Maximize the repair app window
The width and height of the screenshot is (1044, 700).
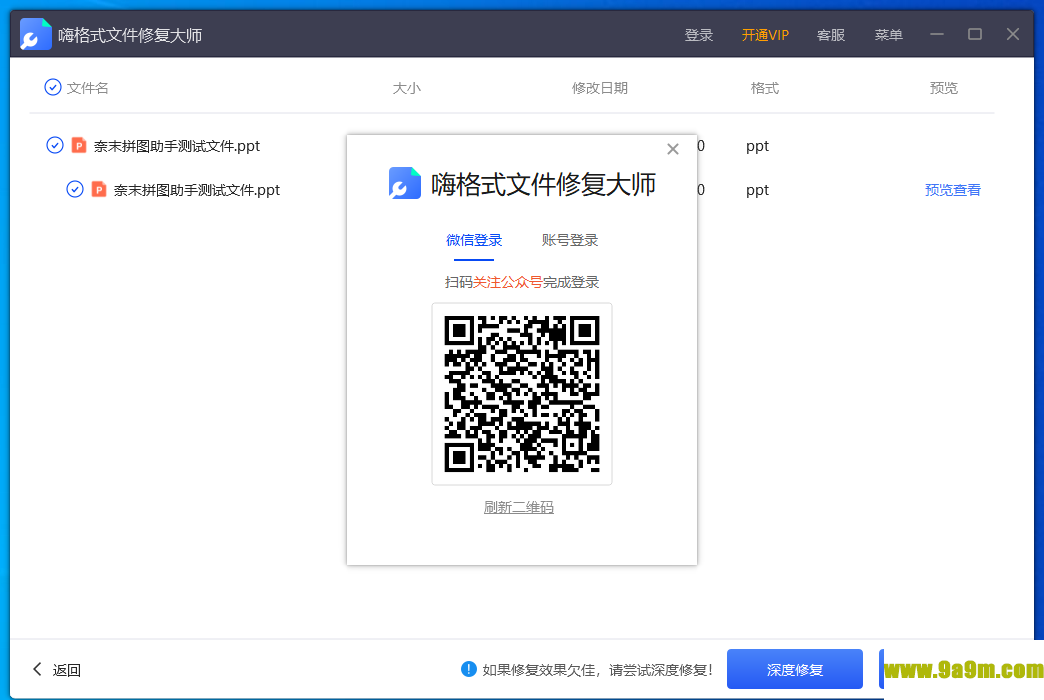[975, 34]
